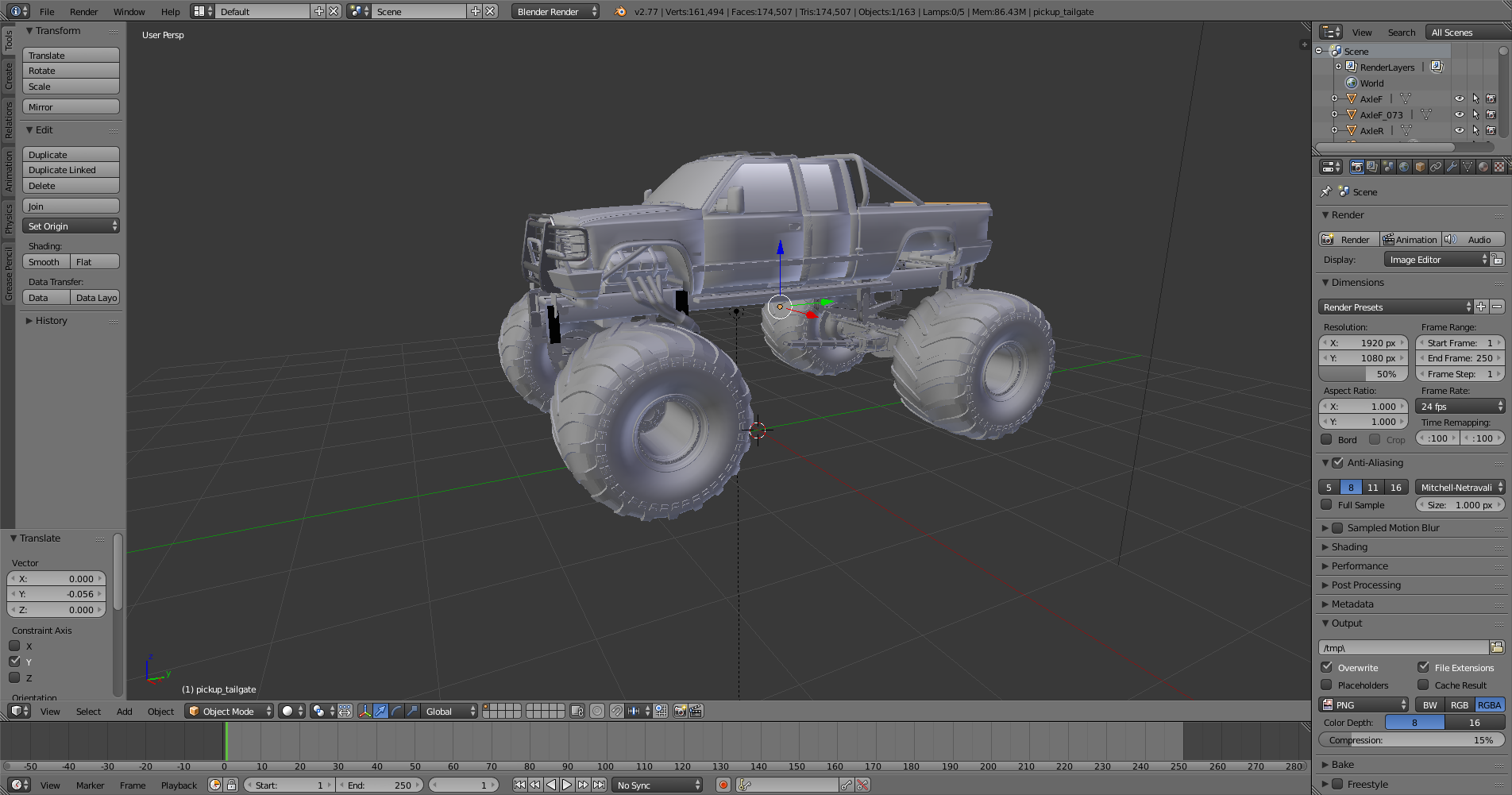Click the Duplicate Linked button
The image size is (1512, 795).
(x=71, y=170)
